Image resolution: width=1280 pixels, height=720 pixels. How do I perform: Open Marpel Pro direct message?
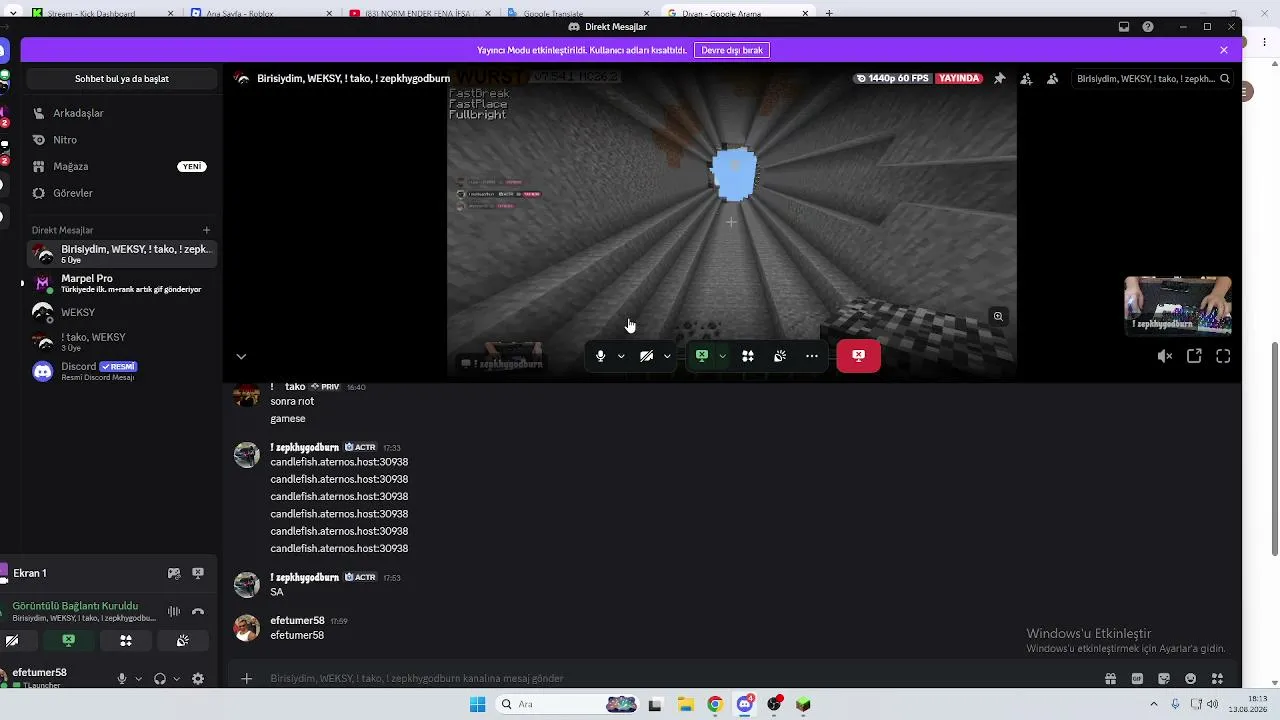coord(122,283)
